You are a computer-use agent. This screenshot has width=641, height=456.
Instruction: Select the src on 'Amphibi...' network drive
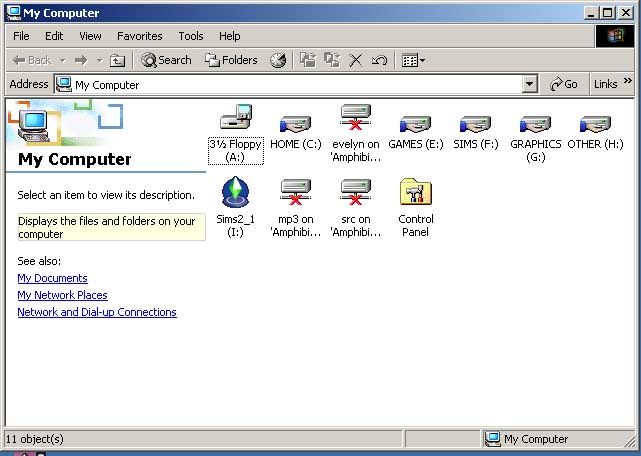click(x=356, y=192)
